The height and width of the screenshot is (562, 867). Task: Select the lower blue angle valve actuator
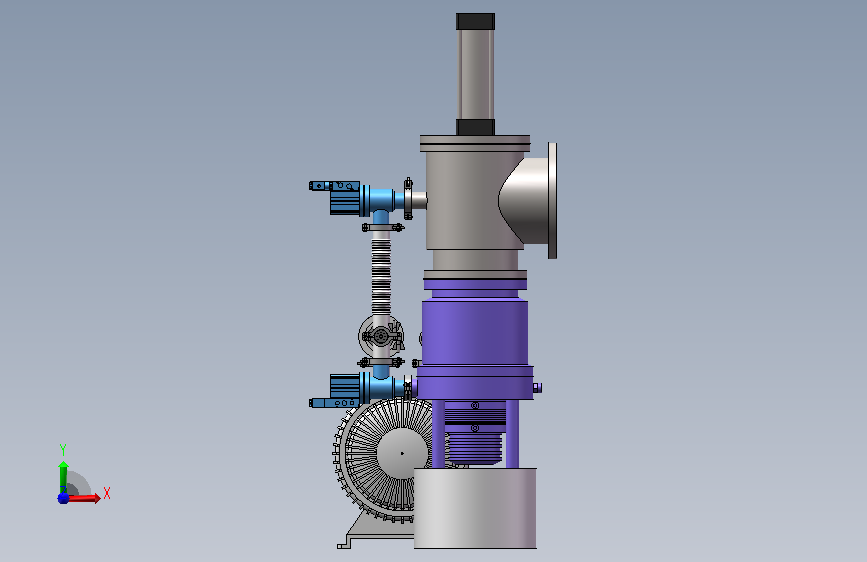point(345,387)
